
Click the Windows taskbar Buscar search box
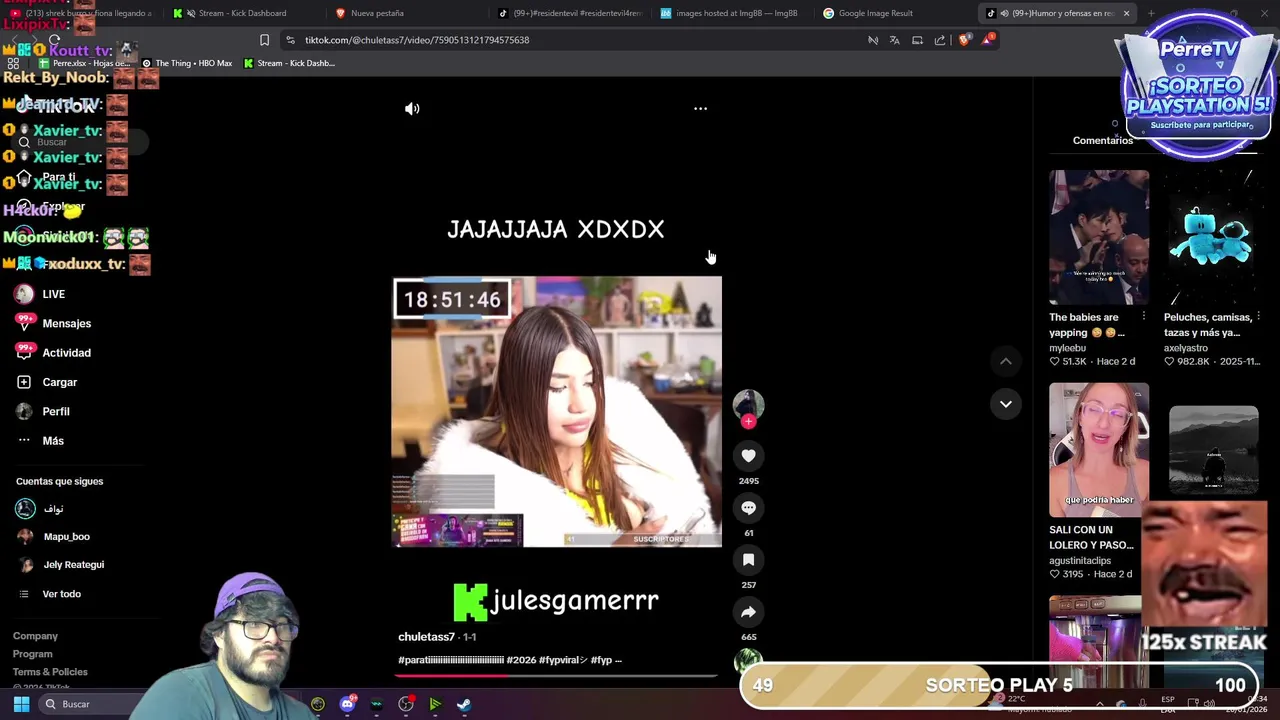click(x=90, y=704)
